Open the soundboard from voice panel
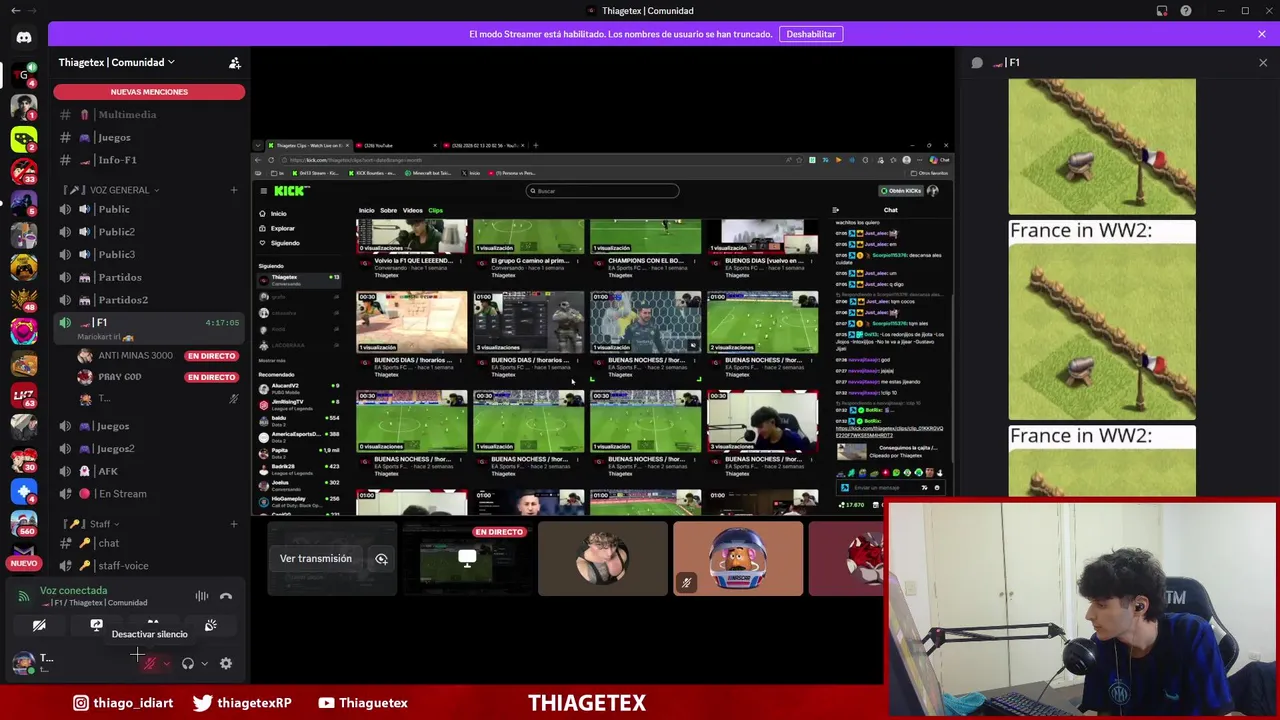1280x720 pixels. pos(210,625)
